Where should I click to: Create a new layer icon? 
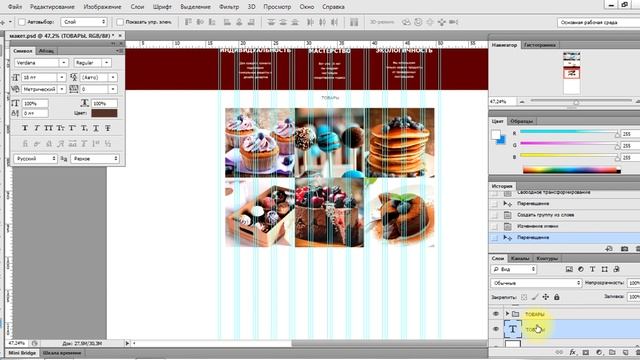click(x=625, y=352)
